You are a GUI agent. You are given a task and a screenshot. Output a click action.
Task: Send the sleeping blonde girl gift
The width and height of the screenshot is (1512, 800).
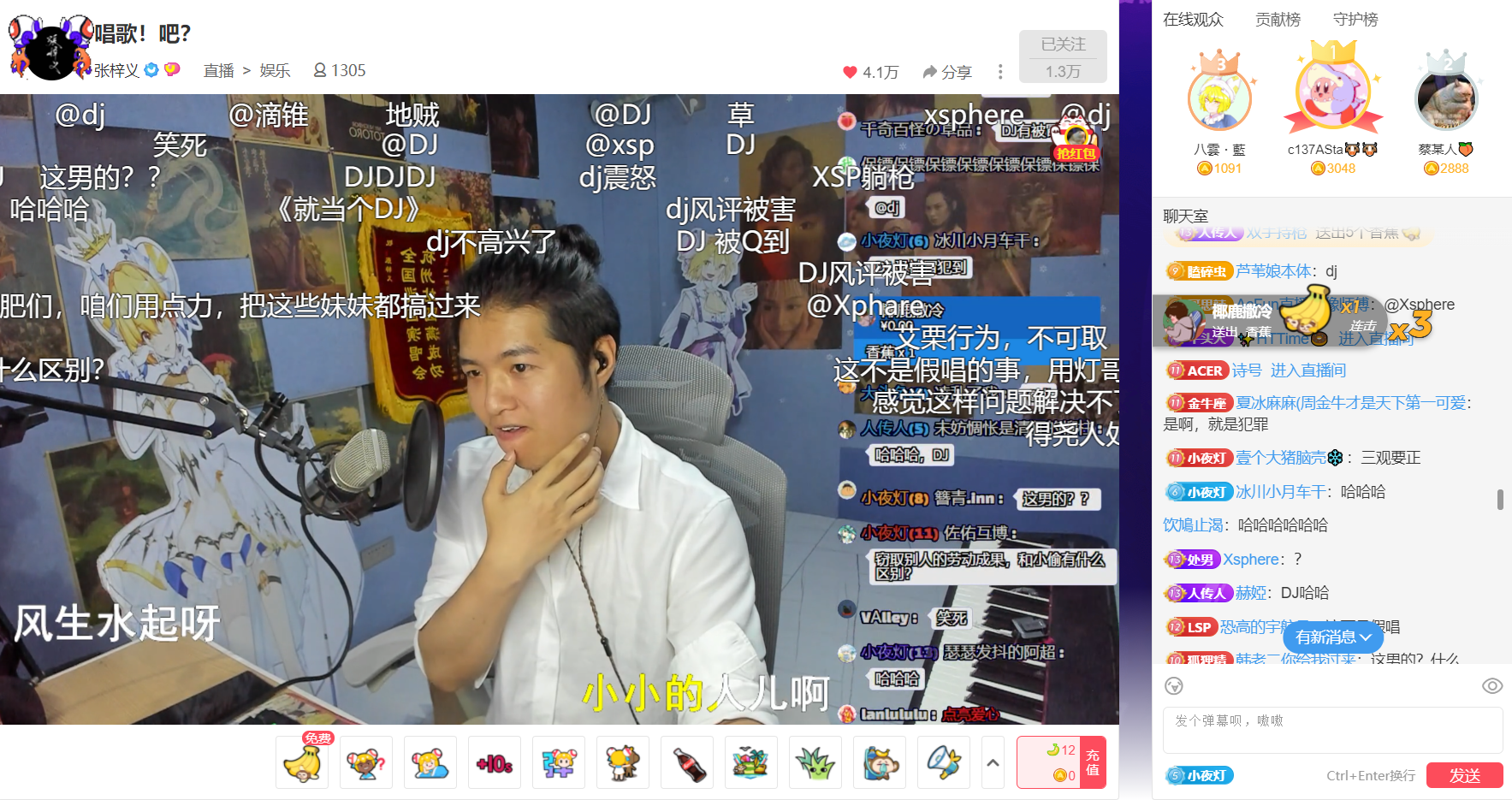430,761
